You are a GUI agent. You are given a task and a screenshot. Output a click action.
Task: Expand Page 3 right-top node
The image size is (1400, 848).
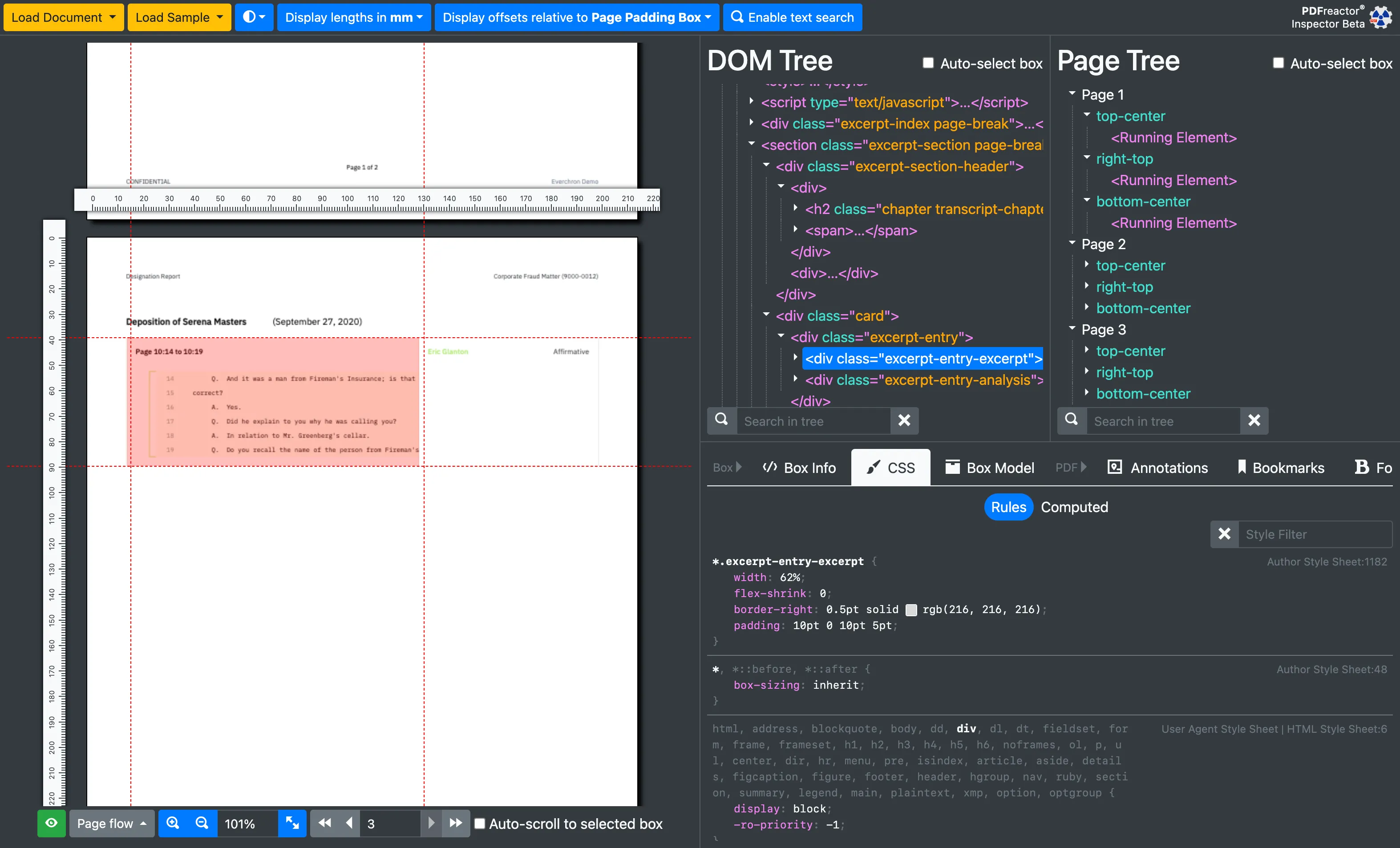point(1087,371)
